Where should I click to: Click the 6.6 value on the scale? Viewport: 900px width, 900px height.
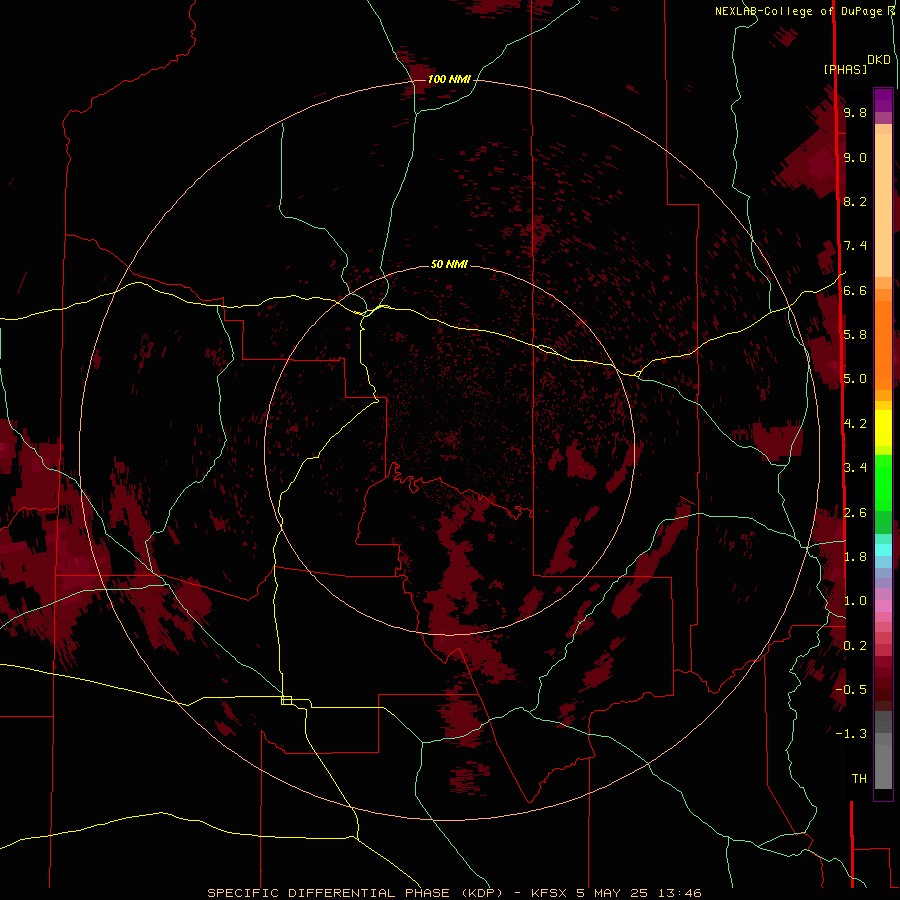[x=855, y=290]
